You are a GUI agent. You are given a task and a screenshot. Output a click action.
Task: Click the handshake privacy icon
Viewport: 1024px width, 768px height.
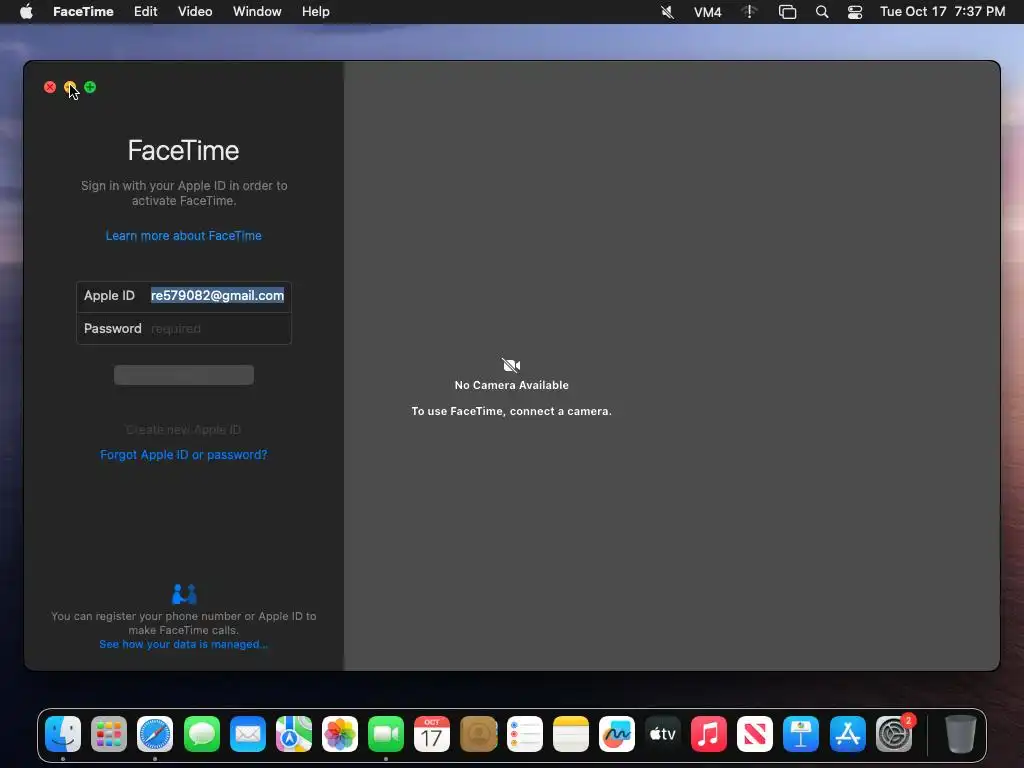point(184,594)
